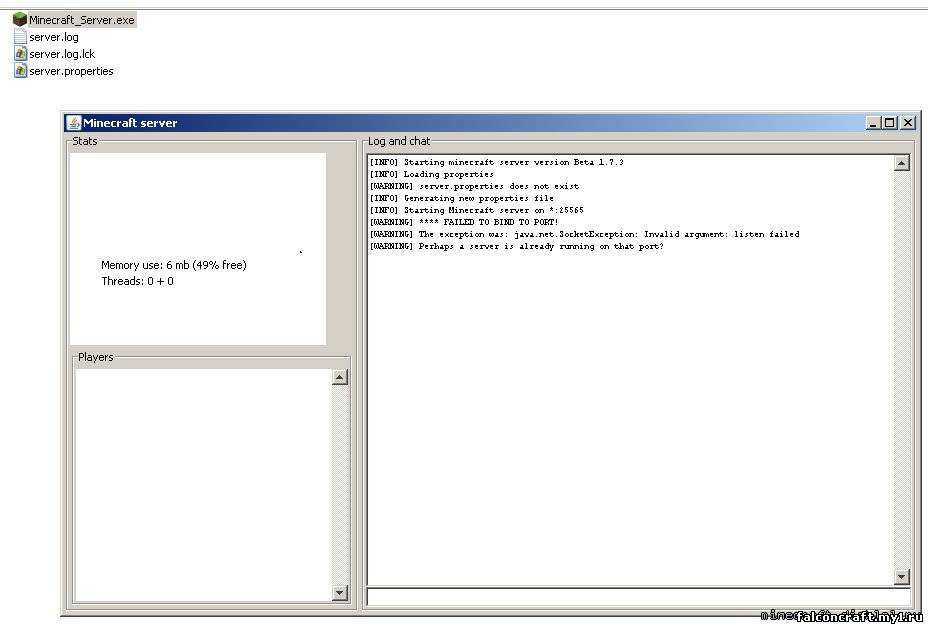Click the server.log.lck file icon
Viewport: 928px width, 627px height.
point(20,54)
